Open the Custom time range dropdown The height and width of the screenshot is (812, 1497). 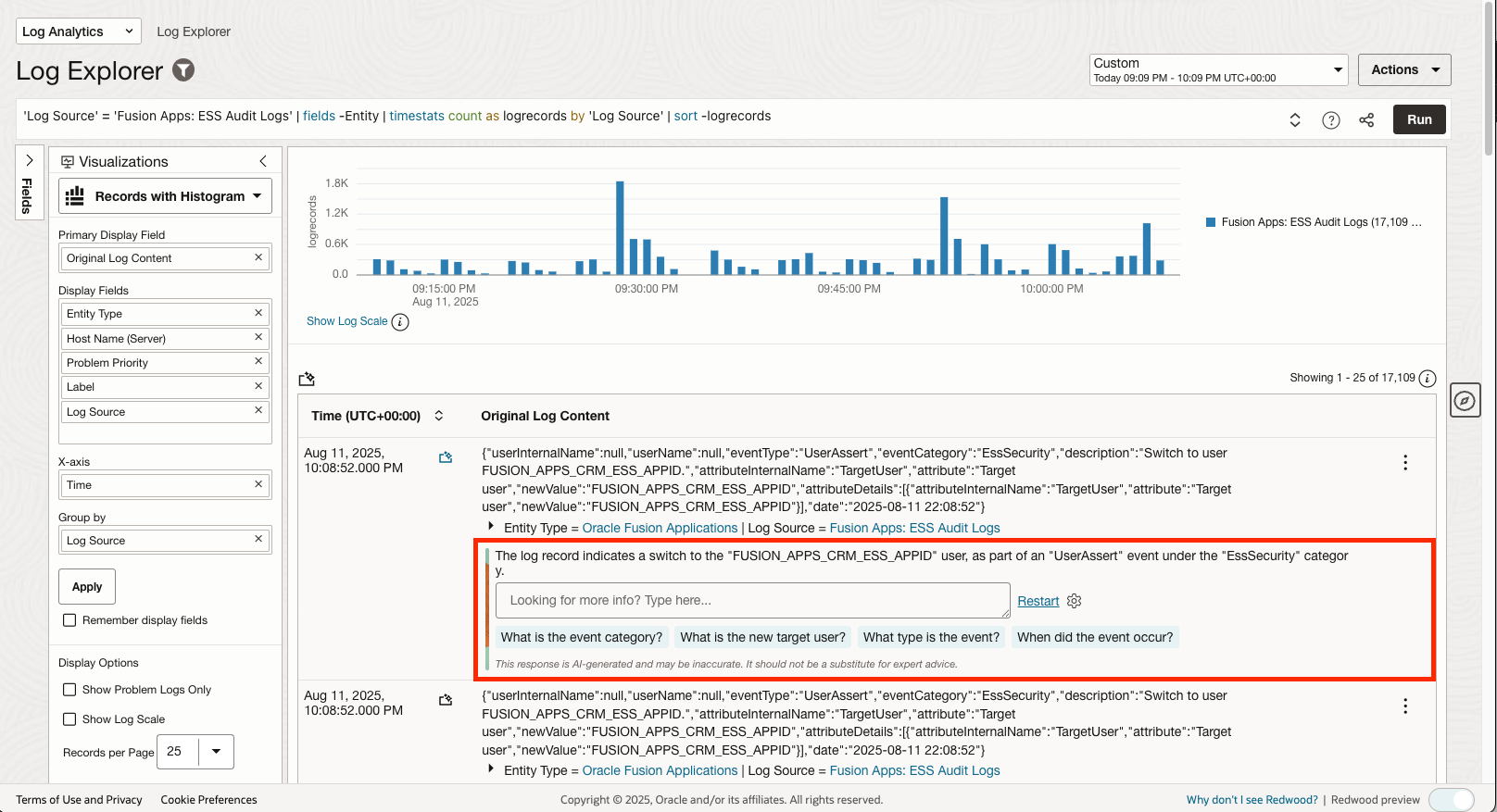(1218, 69)
